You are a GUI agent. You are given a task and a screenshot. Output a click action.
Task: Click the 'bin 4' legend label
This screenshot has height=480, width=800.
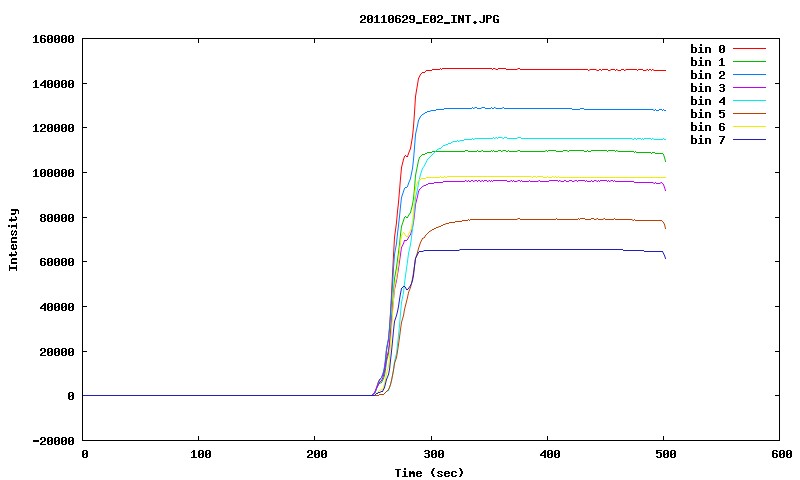708,101
